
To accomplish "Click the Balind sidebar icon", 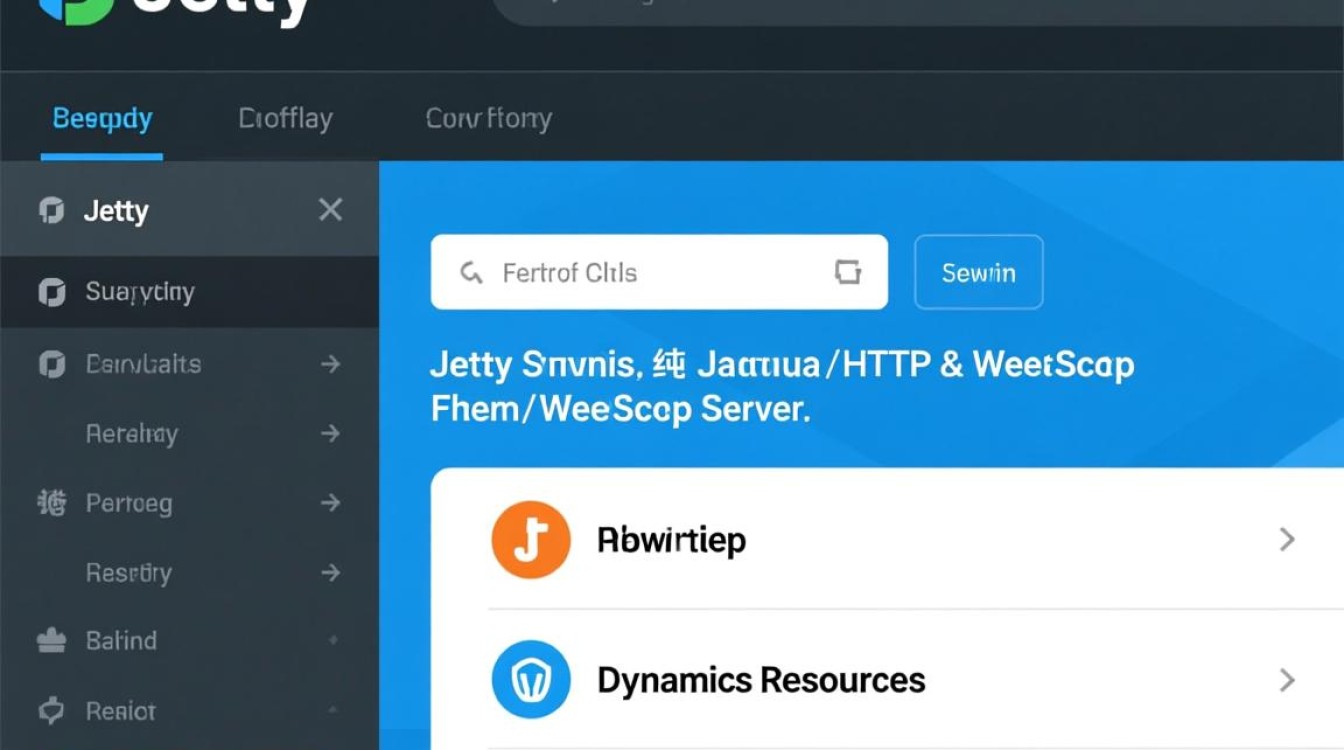I will tap(51, 641).
